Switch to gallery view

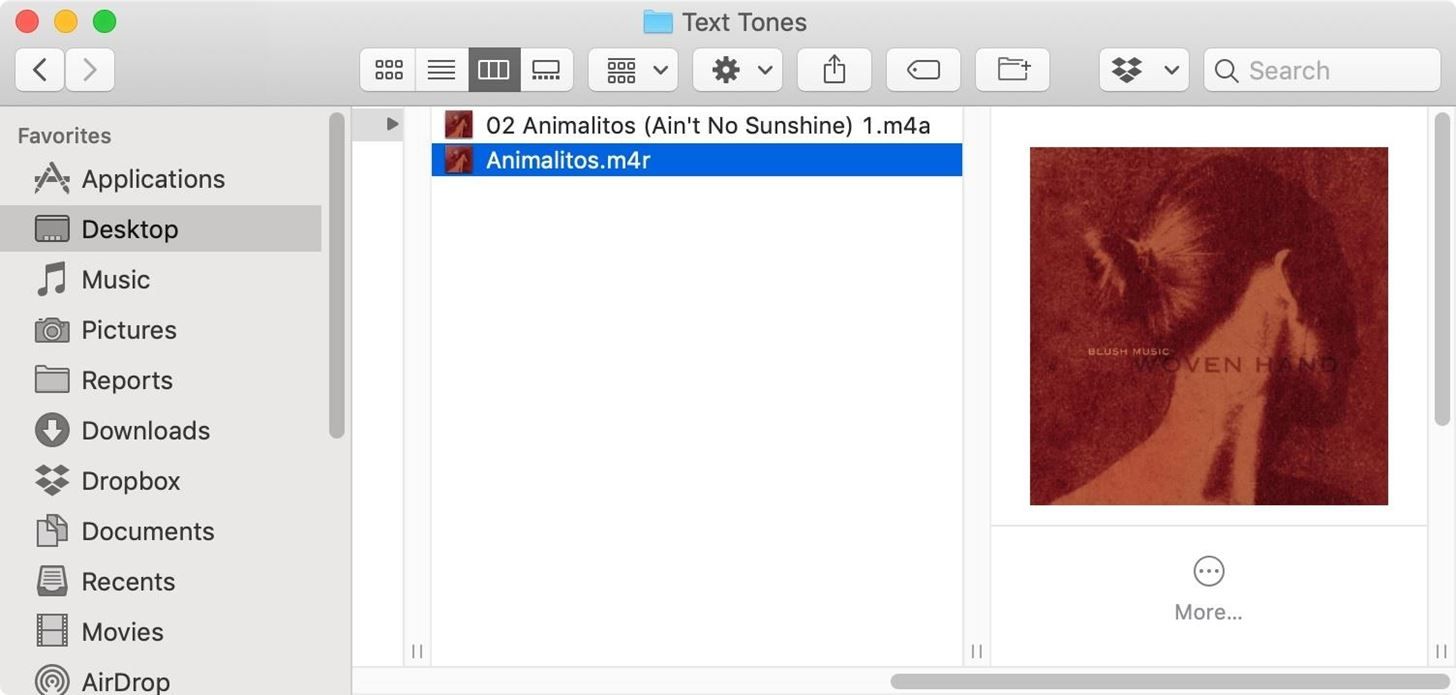click(x=546, y=69)
